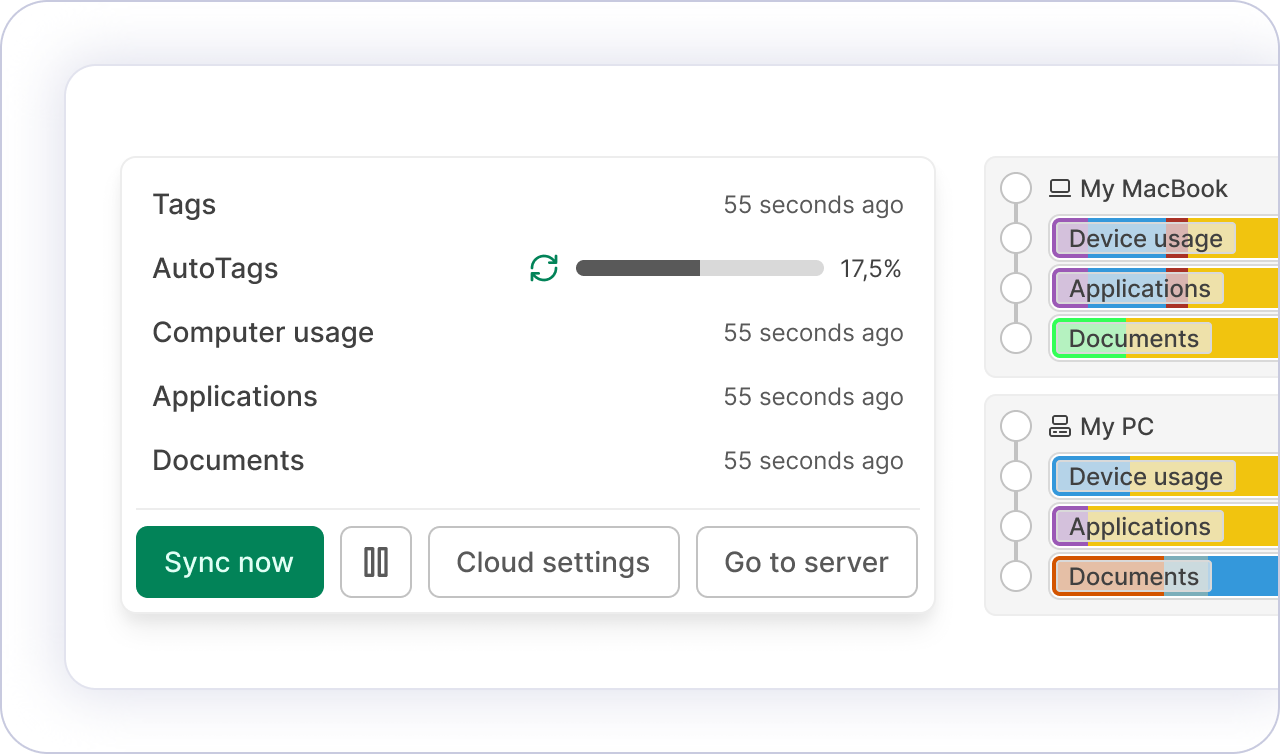Toggle circle next to PC Device usage
1280x754 pixels.
1016,476
